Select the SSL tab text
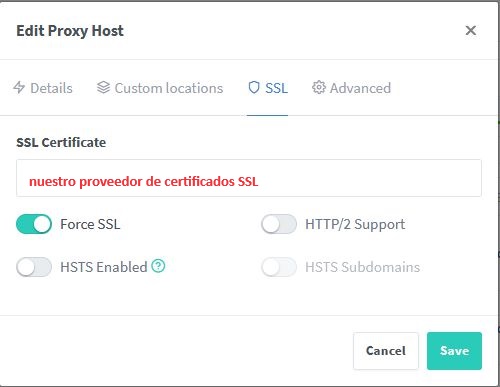This screenshot has height=387, width=500. point(276,88)
